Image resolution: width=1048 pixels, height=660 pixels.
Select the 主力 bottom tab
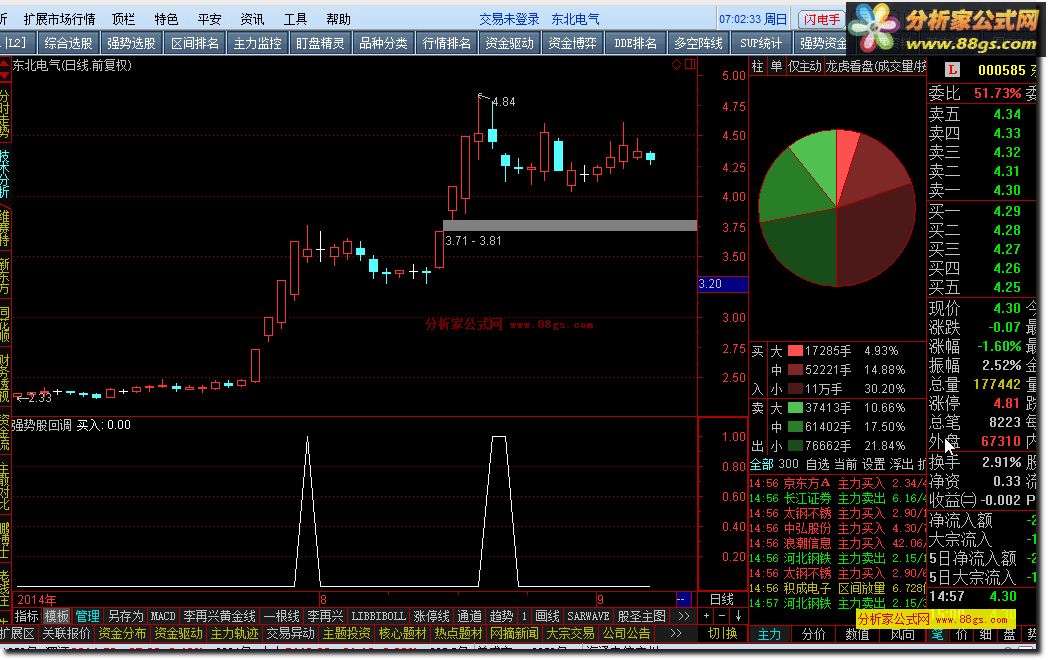pyautogui.click(x=770, y=634)
